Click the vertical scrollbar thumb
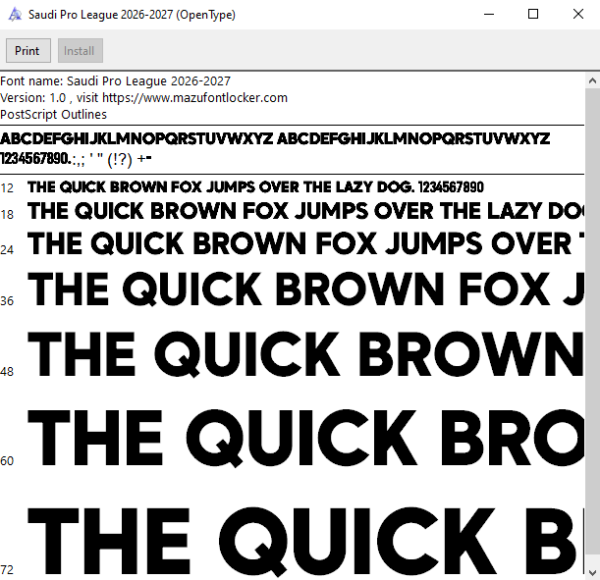The height and width of the screenshot is (580, 600). (x=592, y=327)
